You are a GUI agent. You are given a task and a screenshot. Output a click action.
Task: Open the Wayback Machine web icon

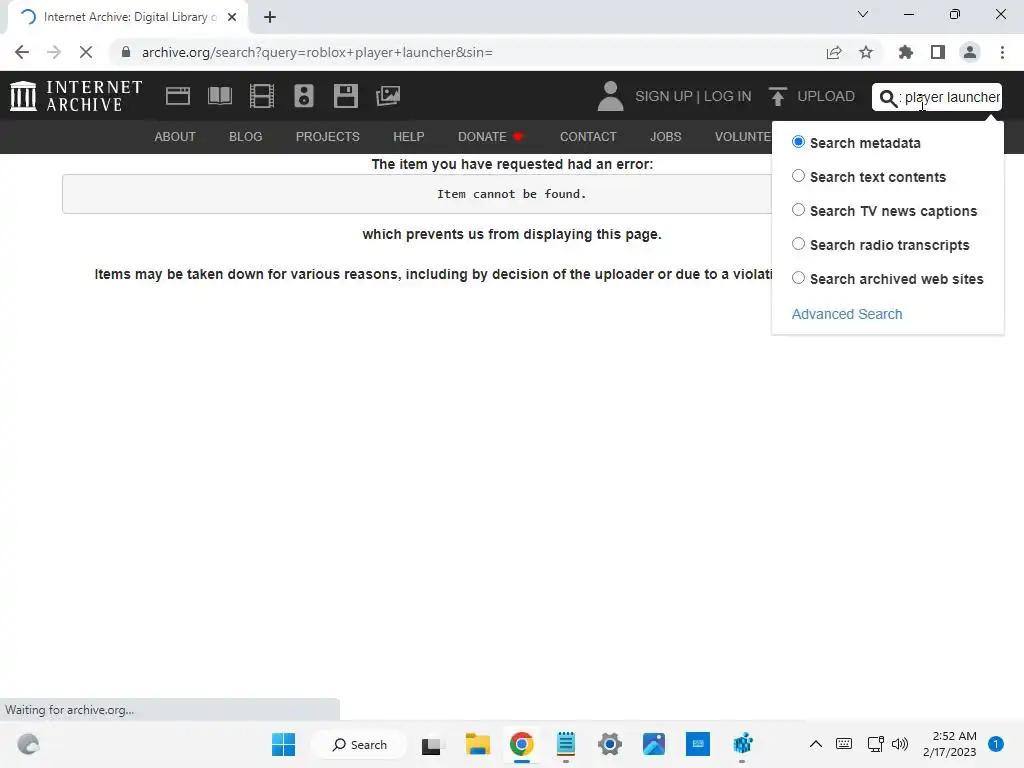click(178, 96)
